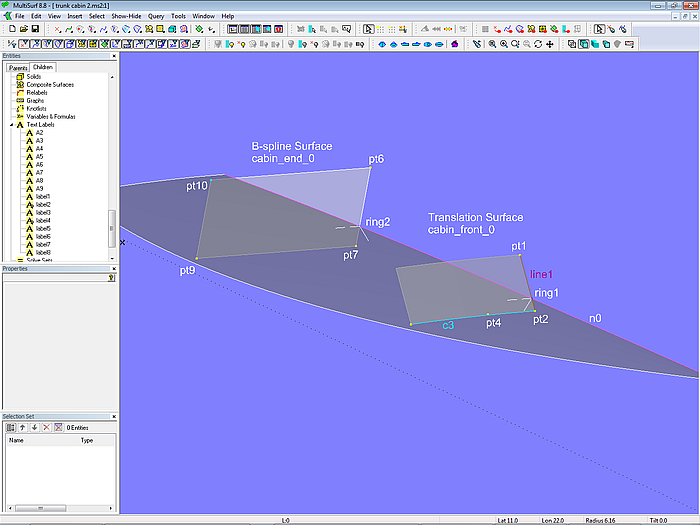Click the Name column header
The height and width of the screenshot is (525, 700).
coord(17,440)
